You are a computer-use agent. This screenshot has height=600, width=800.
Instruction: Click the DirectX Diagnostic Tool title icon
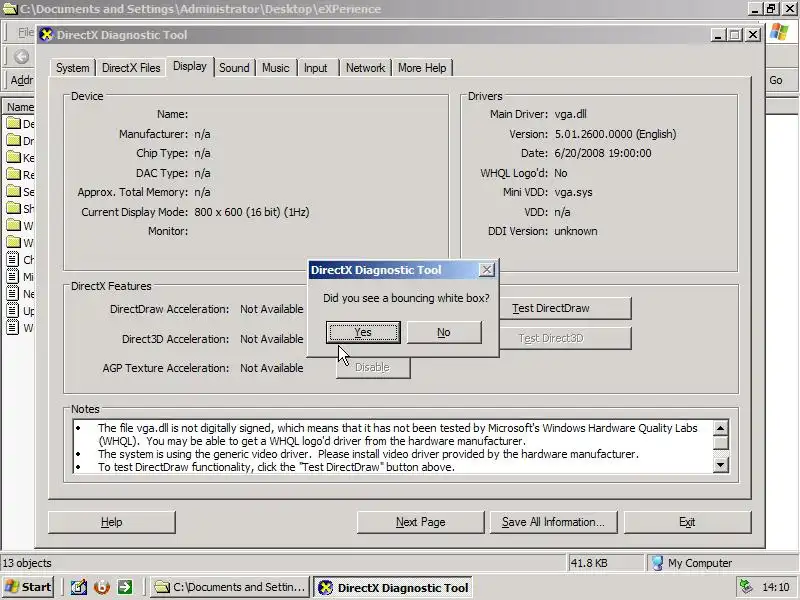(x=46, y=35)
